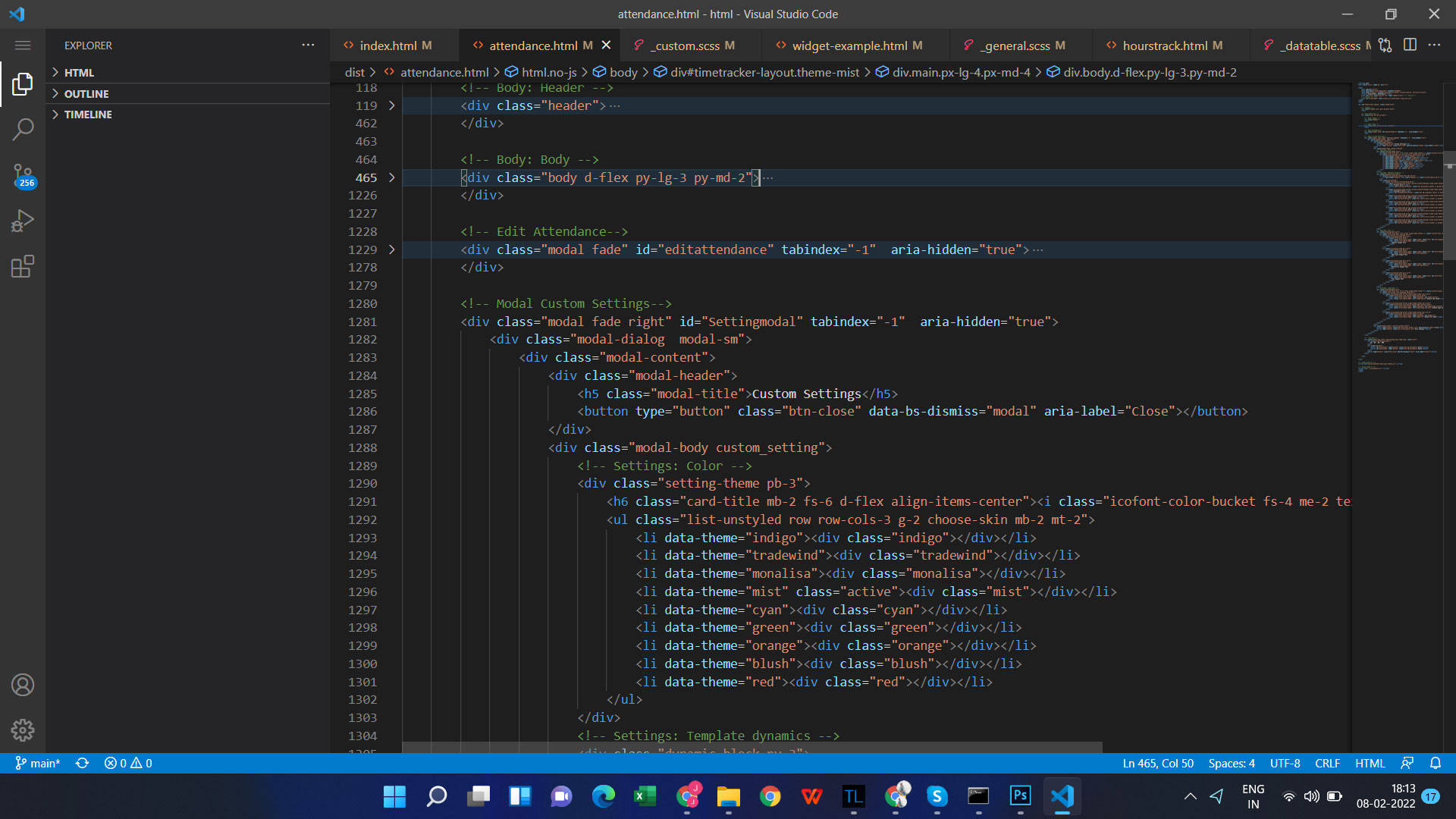Open the Extensions view
This screenshot has height=819, width=1456.
click(x=23, y=267)
